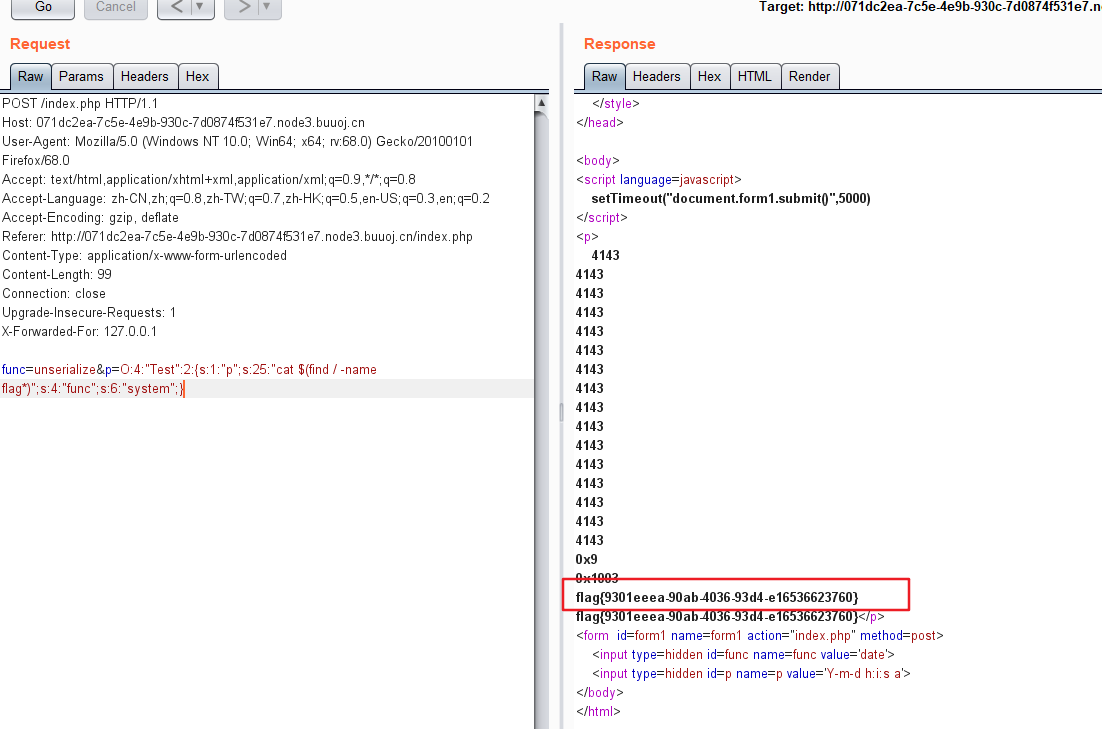The height and width of the screenshot is (729, 1102).
Task: Click the flag line followed by </p>
Action: click(x=730, y=616)
